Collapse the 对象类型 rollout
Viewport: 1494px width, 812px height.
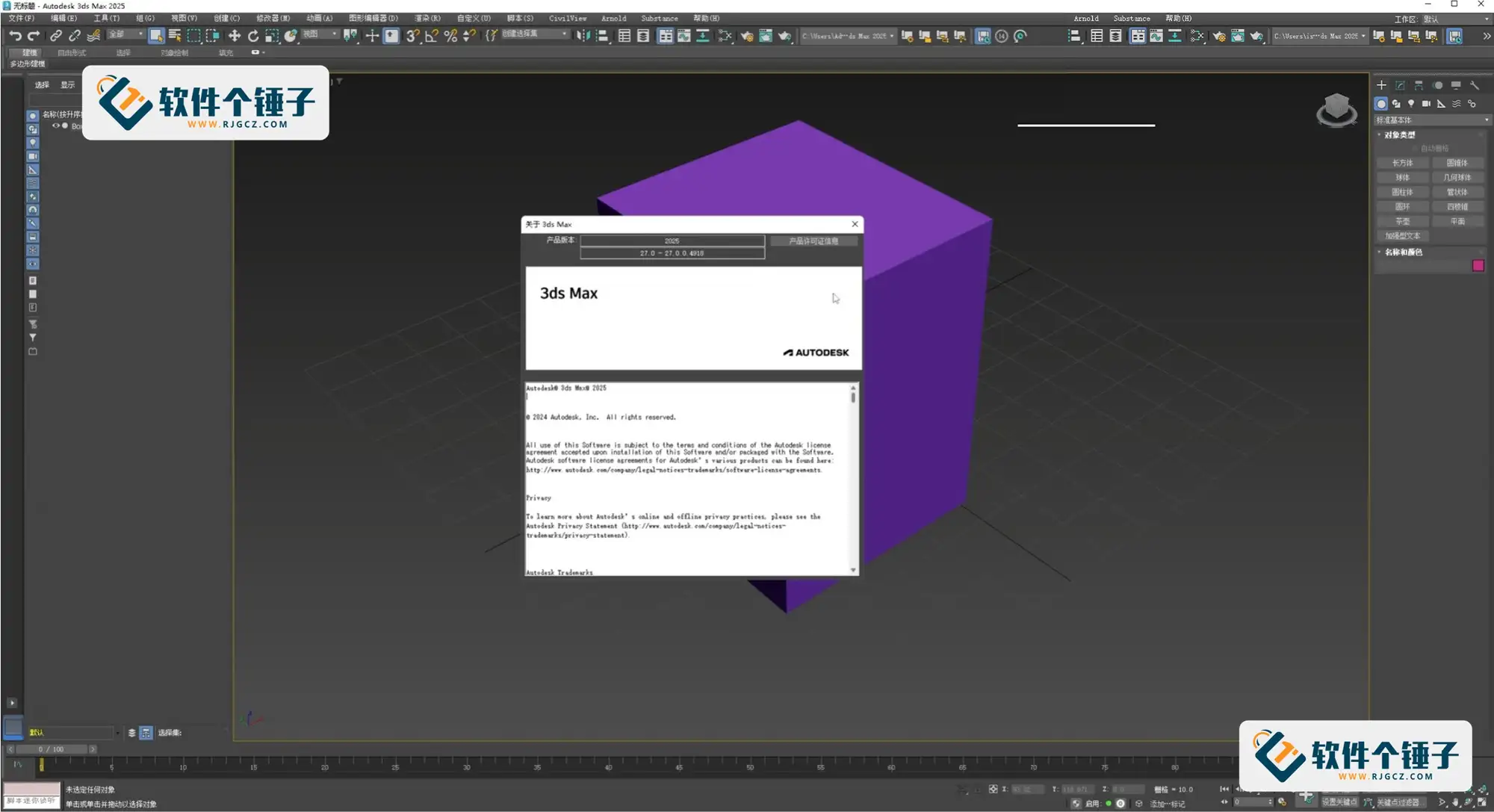pos(1400,134)
